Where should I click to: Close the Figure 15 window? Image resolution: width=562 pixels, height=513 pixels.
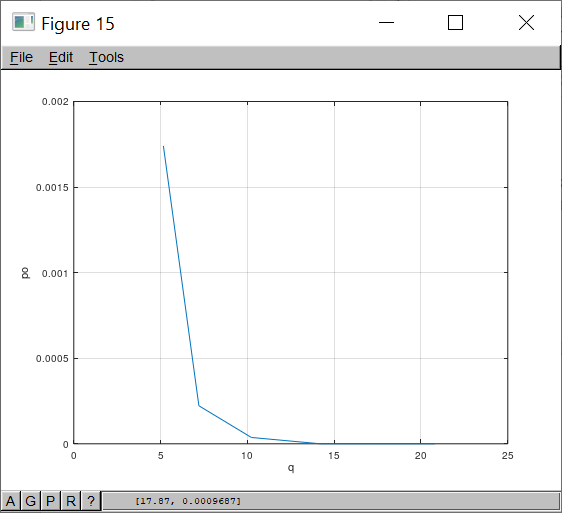526,23
